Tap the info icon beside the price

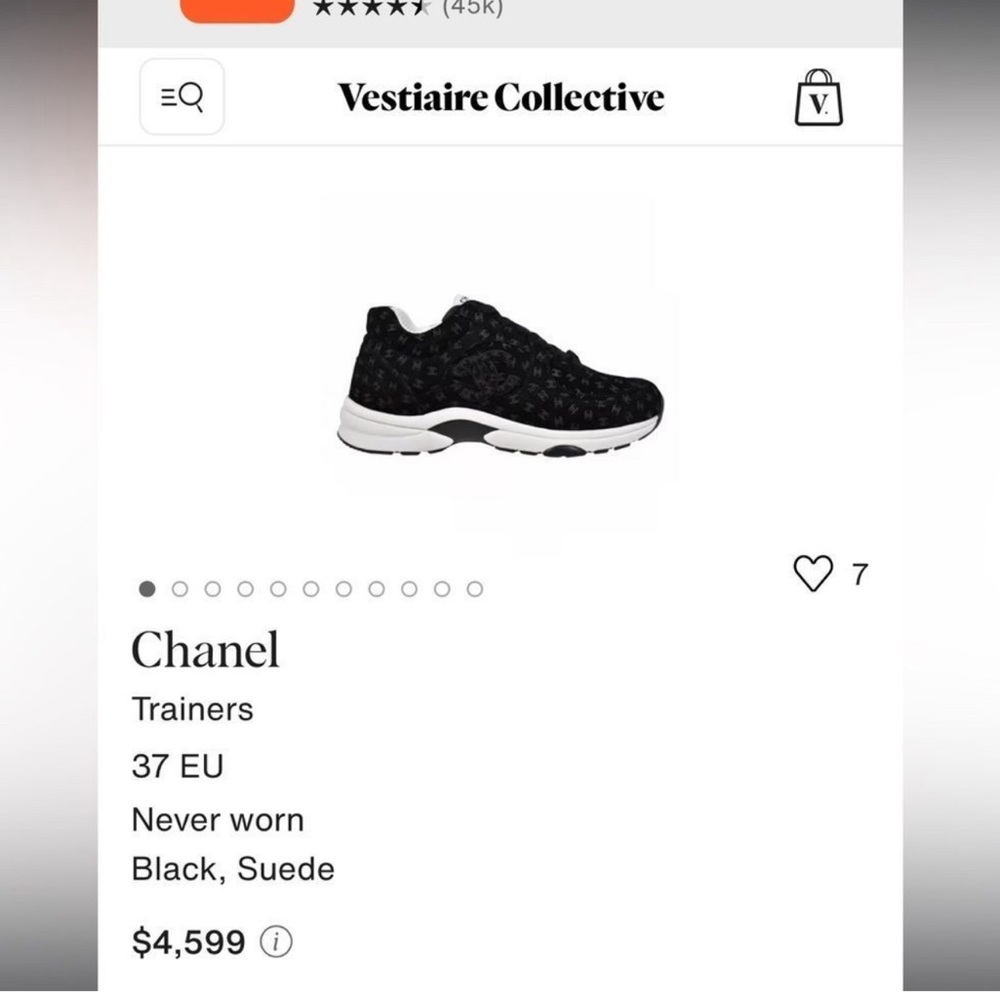277,941
